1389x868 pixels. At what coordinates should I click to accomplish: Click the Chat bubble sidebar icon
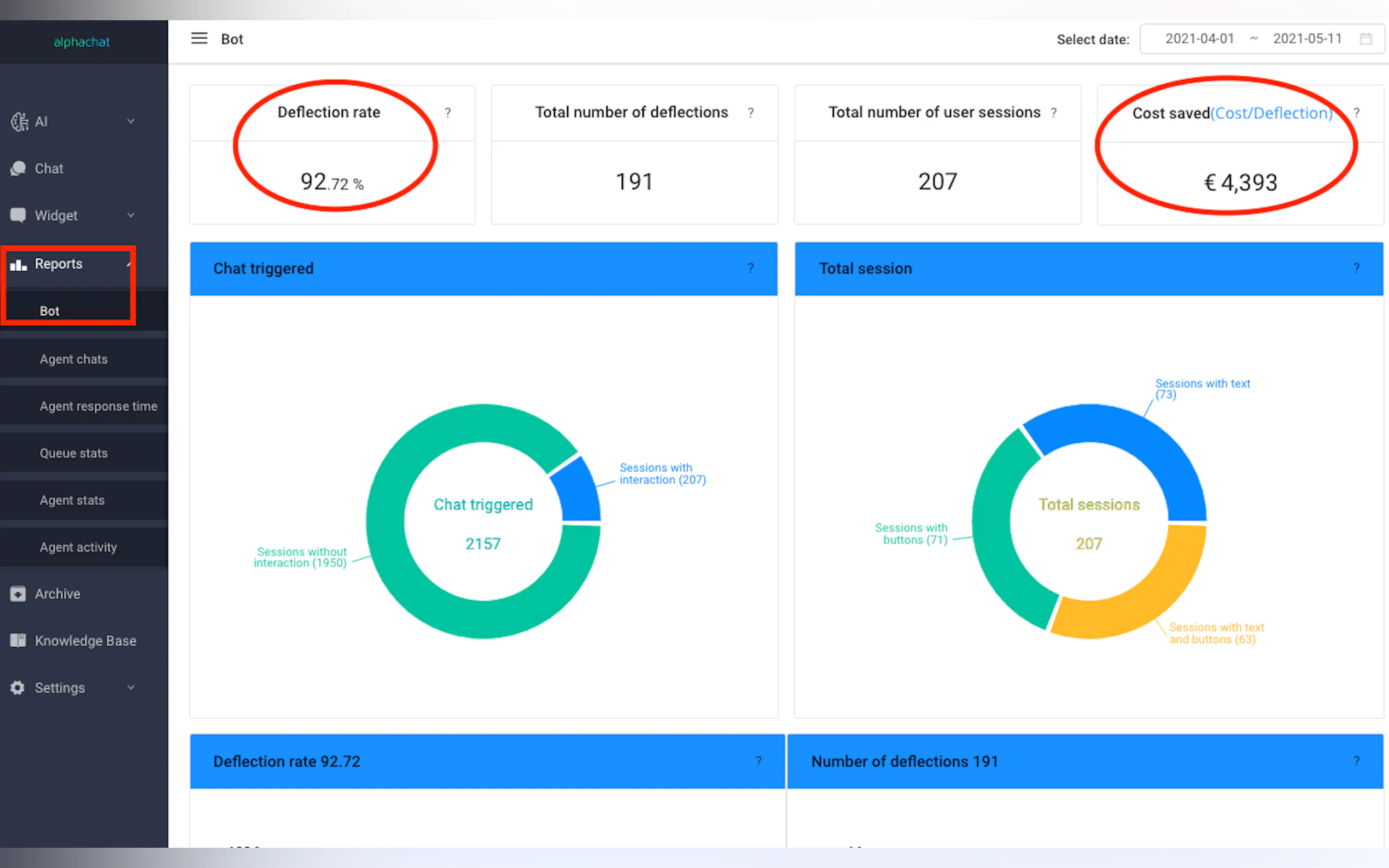pos(19,168)
